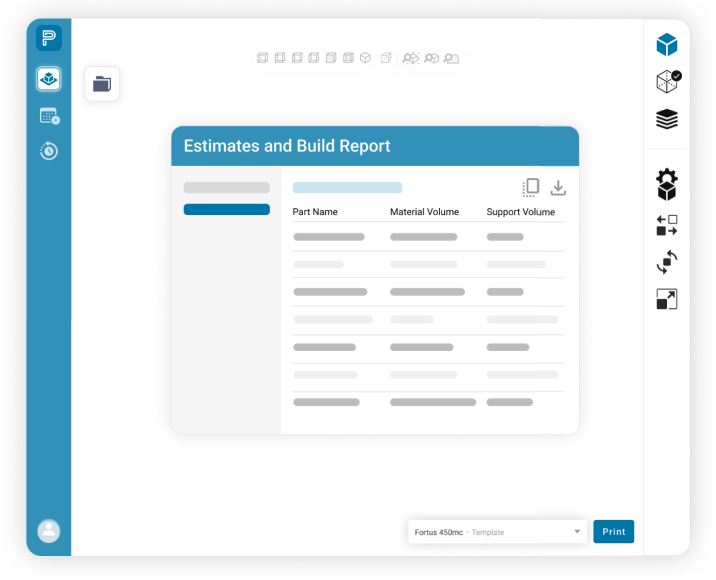Select the blue model view cube icon

667,45
